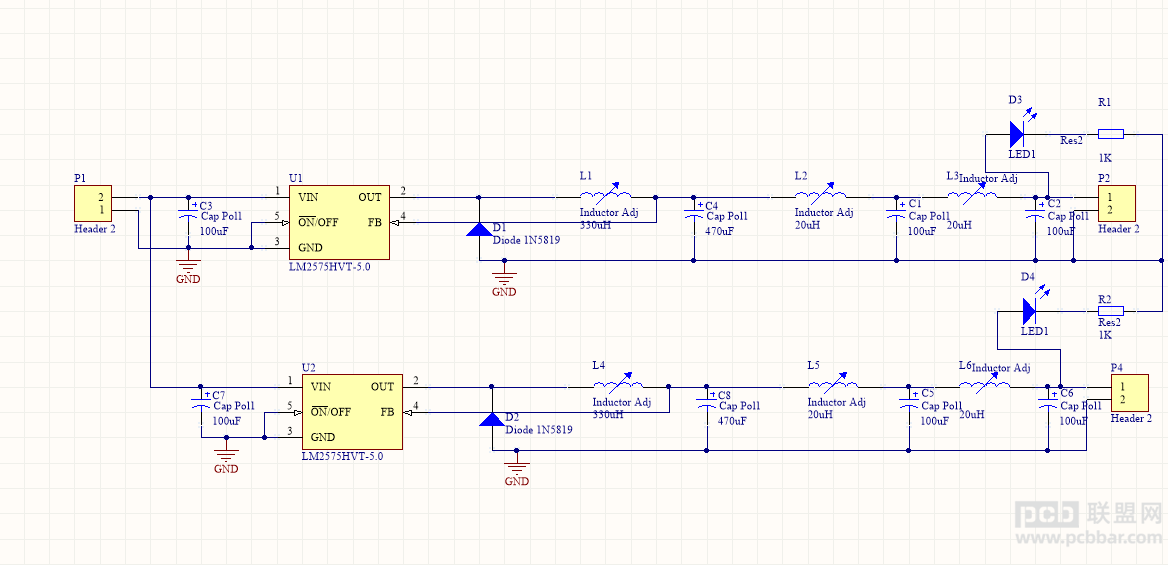The width and height of the screenshot is (1168, 565).
Task: Click the R2 resistor symbol
Action: 1111,310
